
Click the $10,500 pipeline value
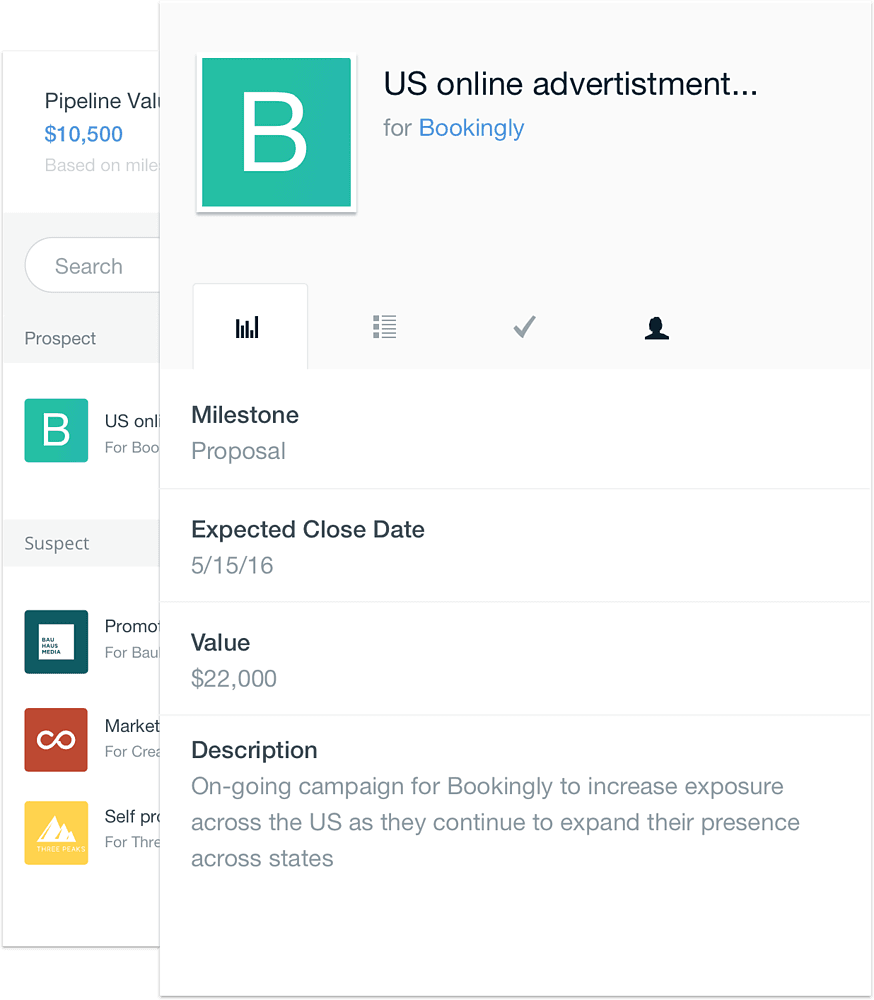click(x=84, y=134)
